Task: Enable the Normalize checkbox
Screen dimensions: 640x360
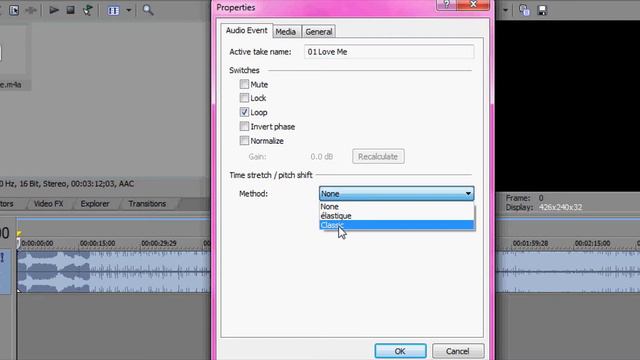Action: point(244,140)
